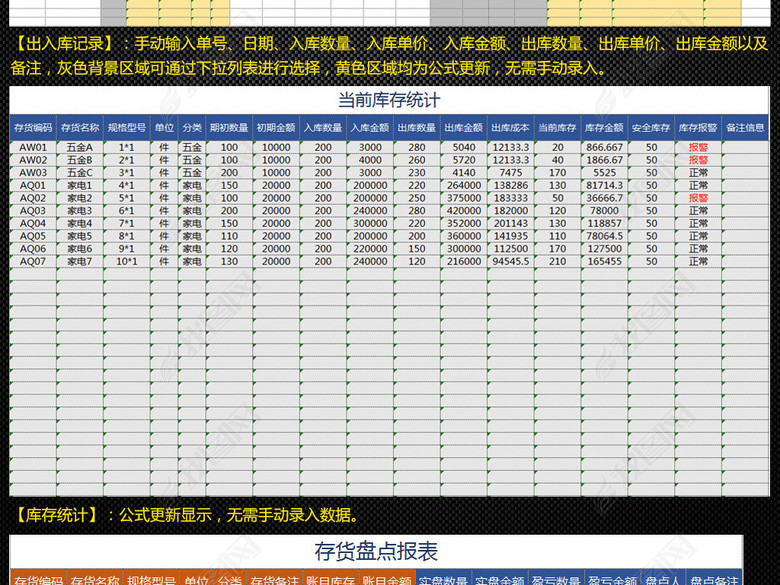This screenshot has height=585, width=780.
Task: Select the outbound amount 216000
Action: 464,262
